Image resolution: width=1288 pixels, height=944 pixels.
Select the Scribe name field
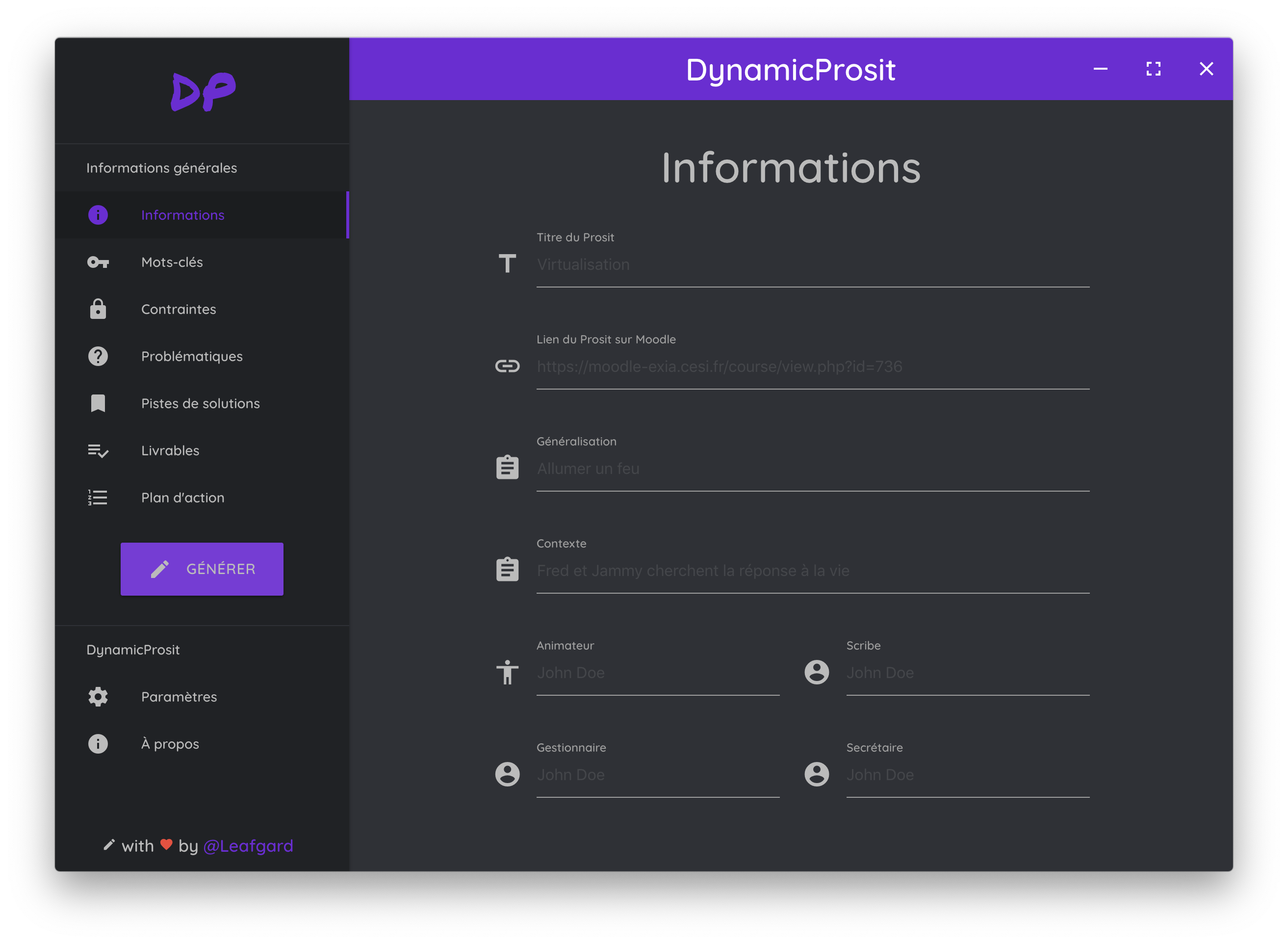pyautogui.click(x=967, y=673)
